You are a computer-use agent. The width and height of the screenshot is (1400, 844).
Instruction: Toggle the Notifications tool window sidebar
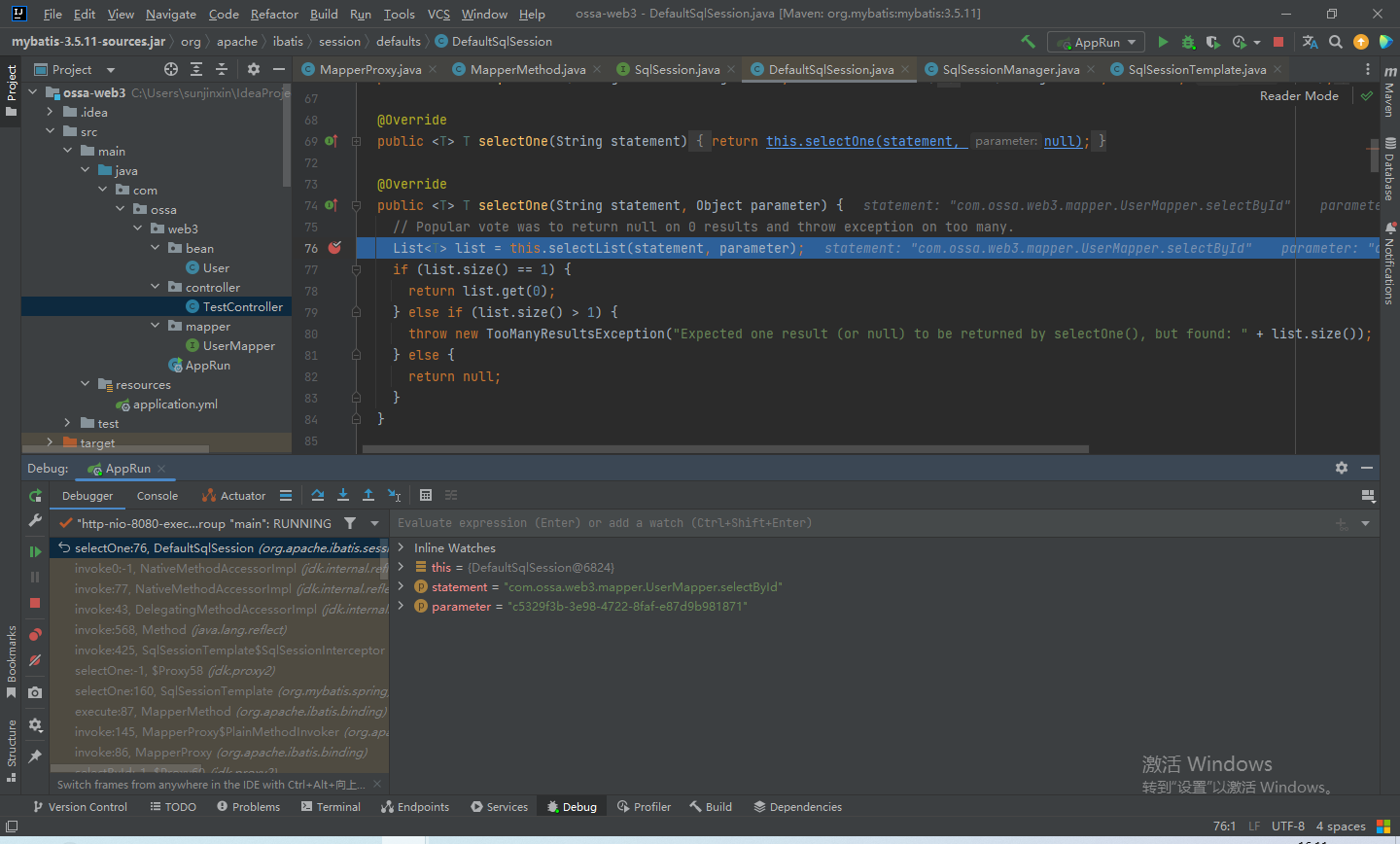1389,263
